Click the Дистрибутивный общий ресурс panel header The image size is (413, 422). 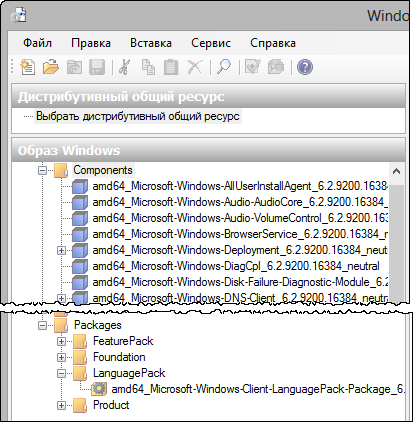click(x=208, y=96)
